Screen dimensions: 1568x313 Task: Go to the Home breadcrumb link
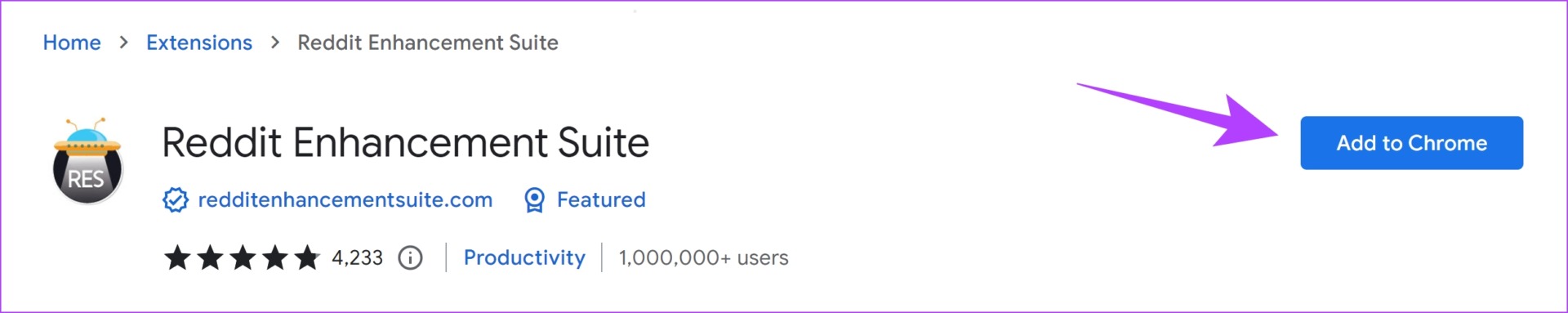(x=72, y=42)
